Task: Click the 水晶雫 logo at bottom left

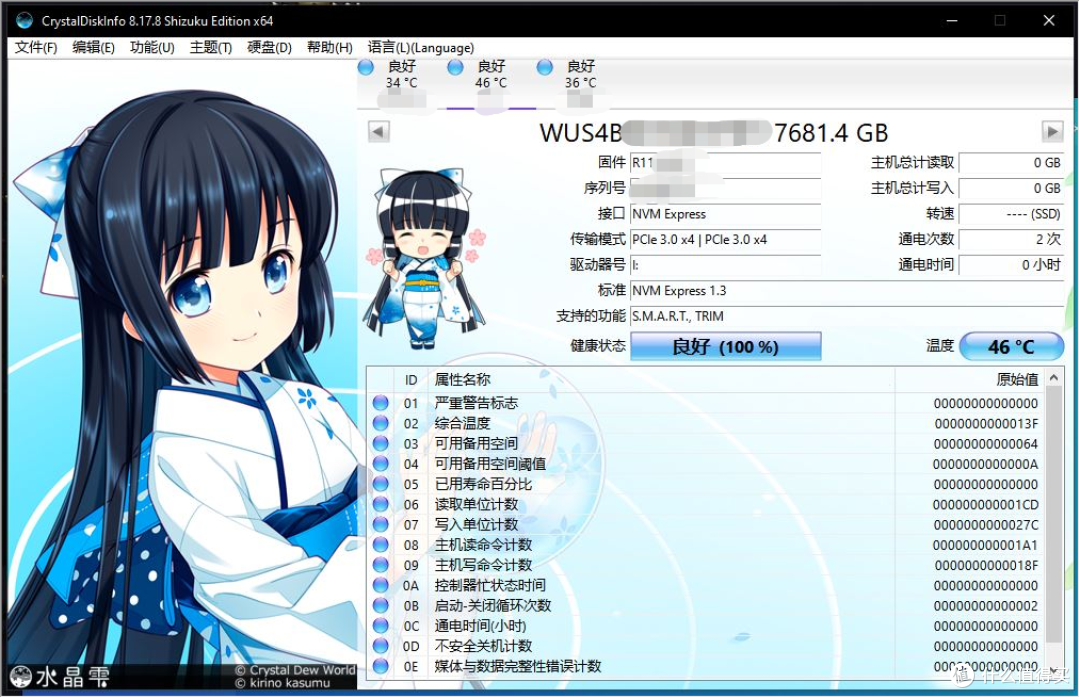Action: pyautogui.click(x=60, y=677)
